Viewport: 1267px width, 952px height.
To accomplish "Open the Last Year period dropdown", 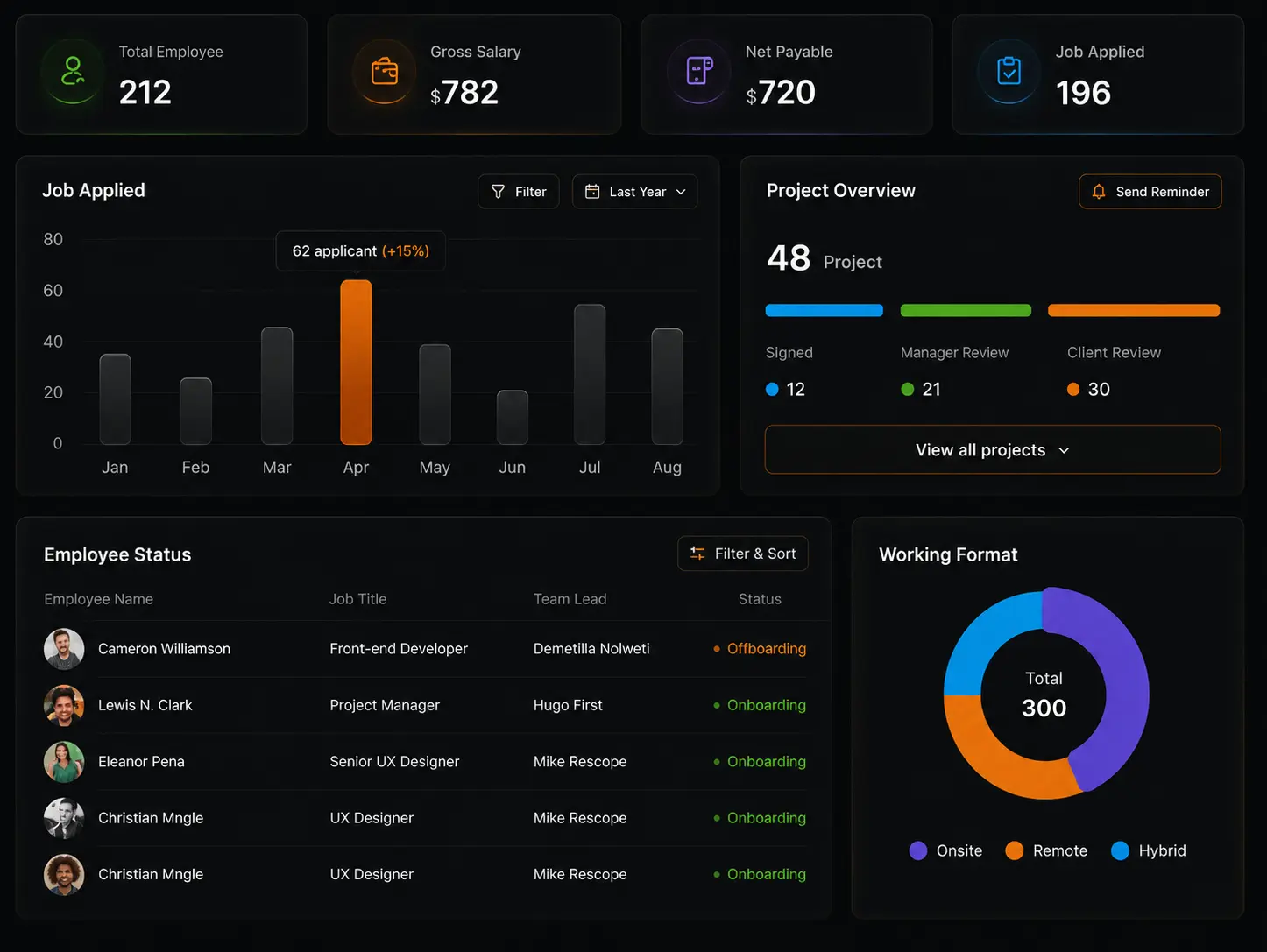I will pyautogui.click(x=635, y=192).
